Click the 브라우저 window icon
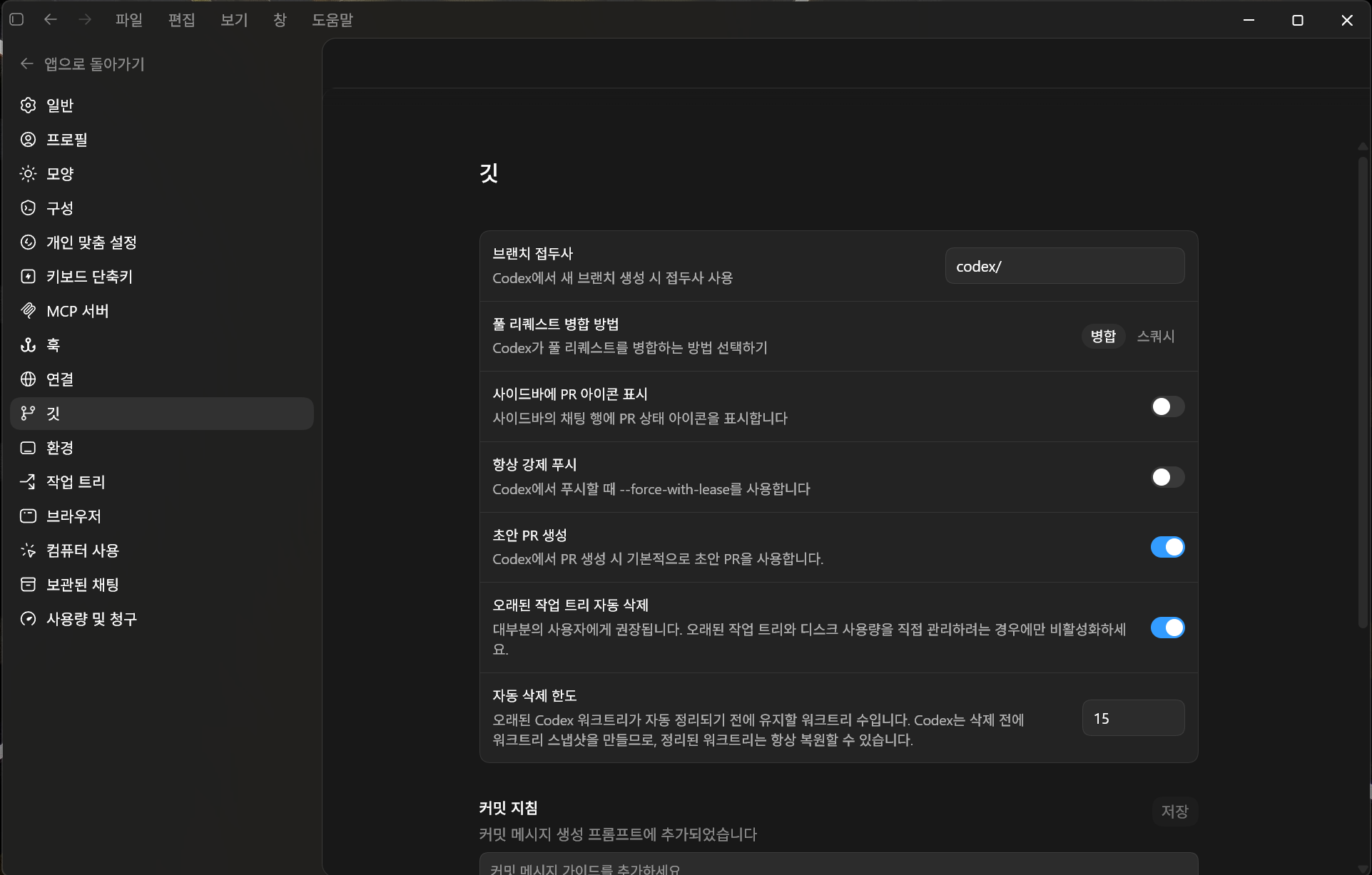 pyautogui.click(x=28, y=516)
